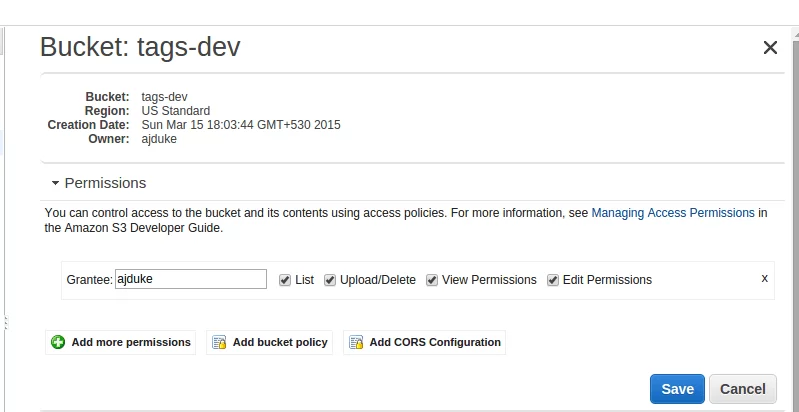Close the tags-dev bucket dialog

[x=770, y=48]
